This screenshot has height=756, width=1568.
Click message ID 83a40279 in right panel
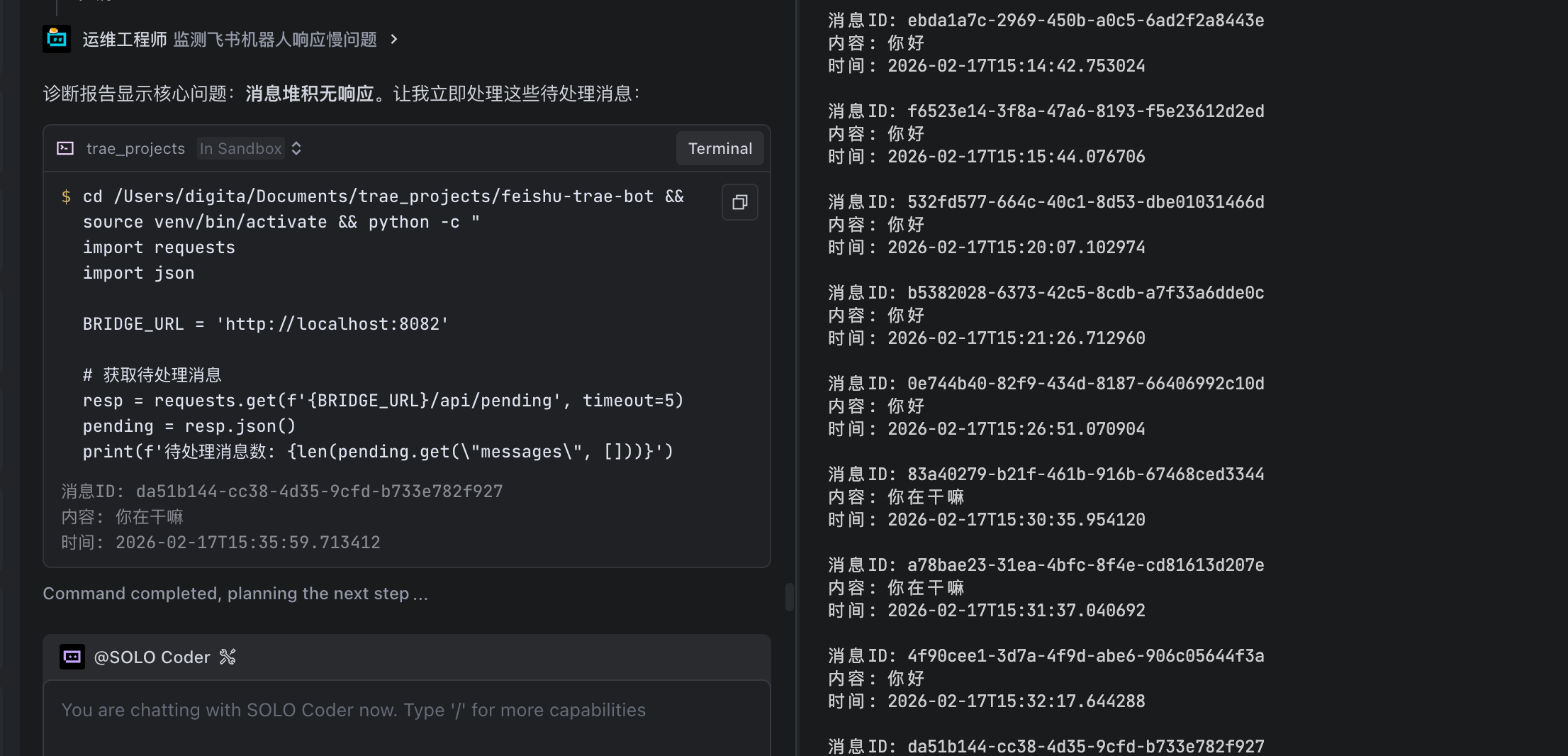[1046, 474]
